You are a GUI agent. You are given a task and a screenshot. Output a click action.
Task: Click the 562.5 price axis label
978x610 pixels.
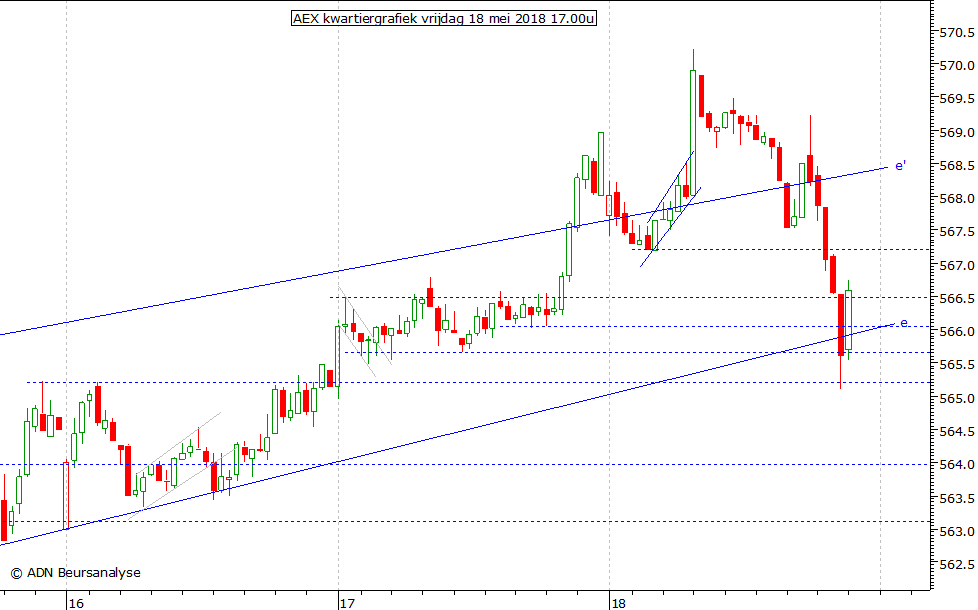point(957,564)
